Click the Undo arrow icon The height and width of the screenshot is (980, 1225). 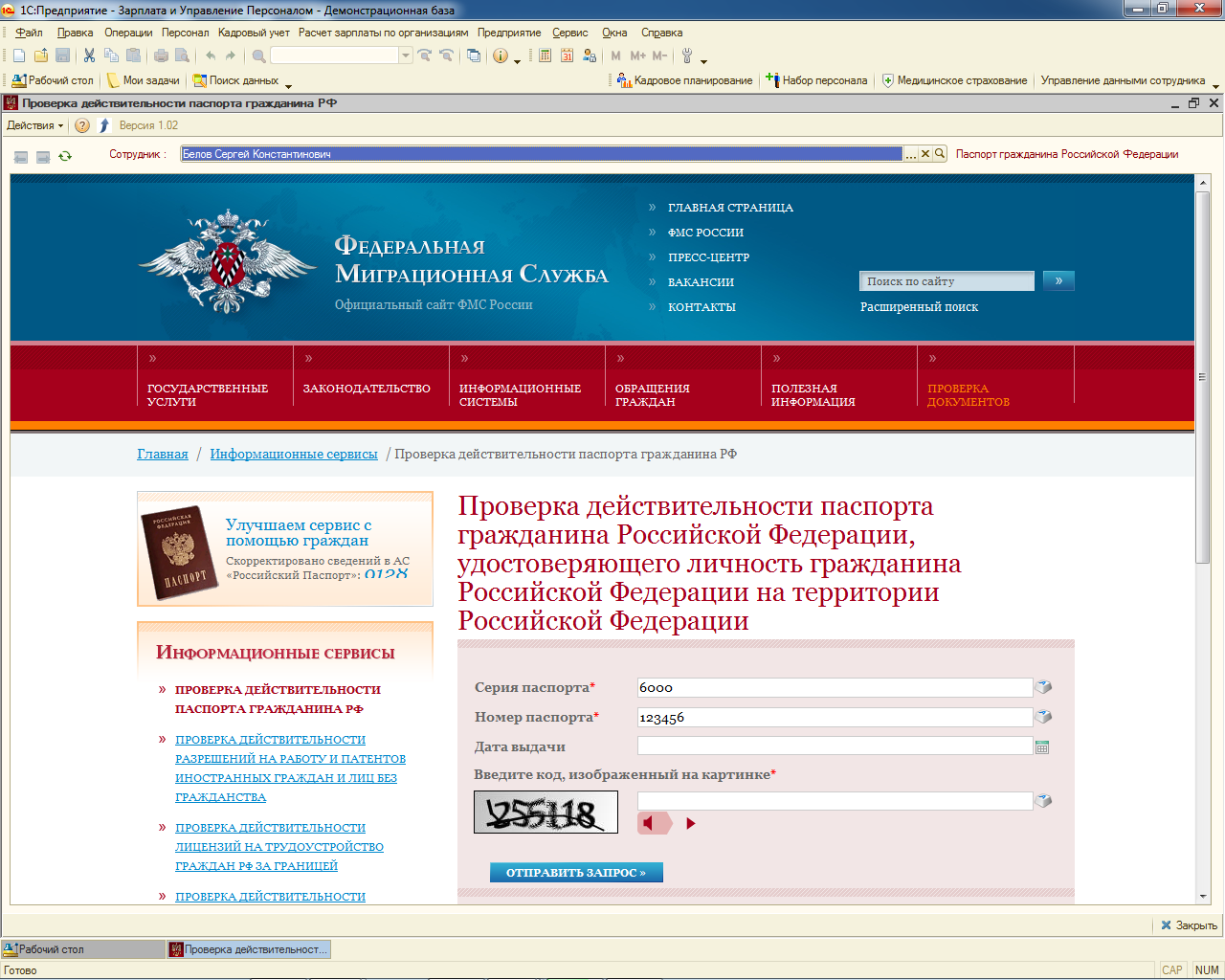(x=211, y=56)
